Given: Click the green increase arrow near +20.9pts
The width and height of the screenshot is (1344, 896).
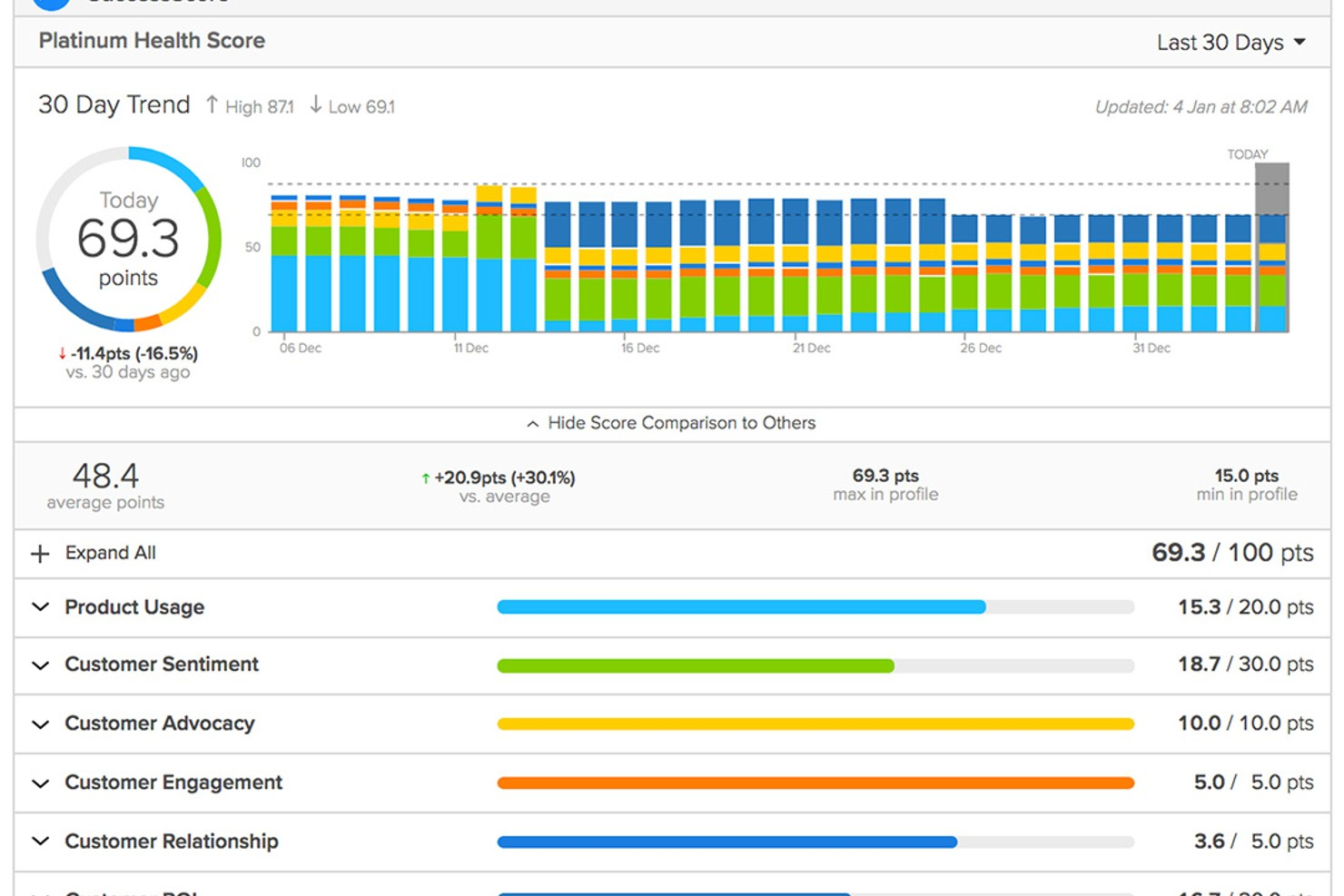Looking at the screenshot, I should (425, 477).
